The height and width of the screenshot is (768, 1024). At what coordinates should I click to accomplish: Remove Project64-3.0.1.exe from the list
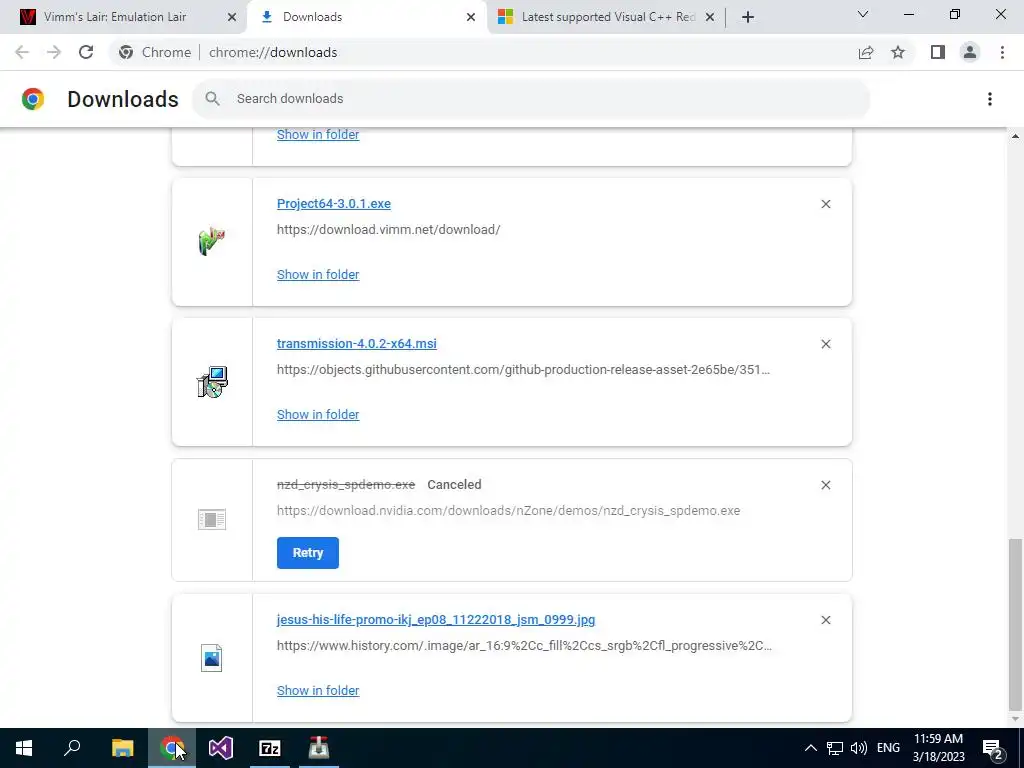(x=825, y=204)
